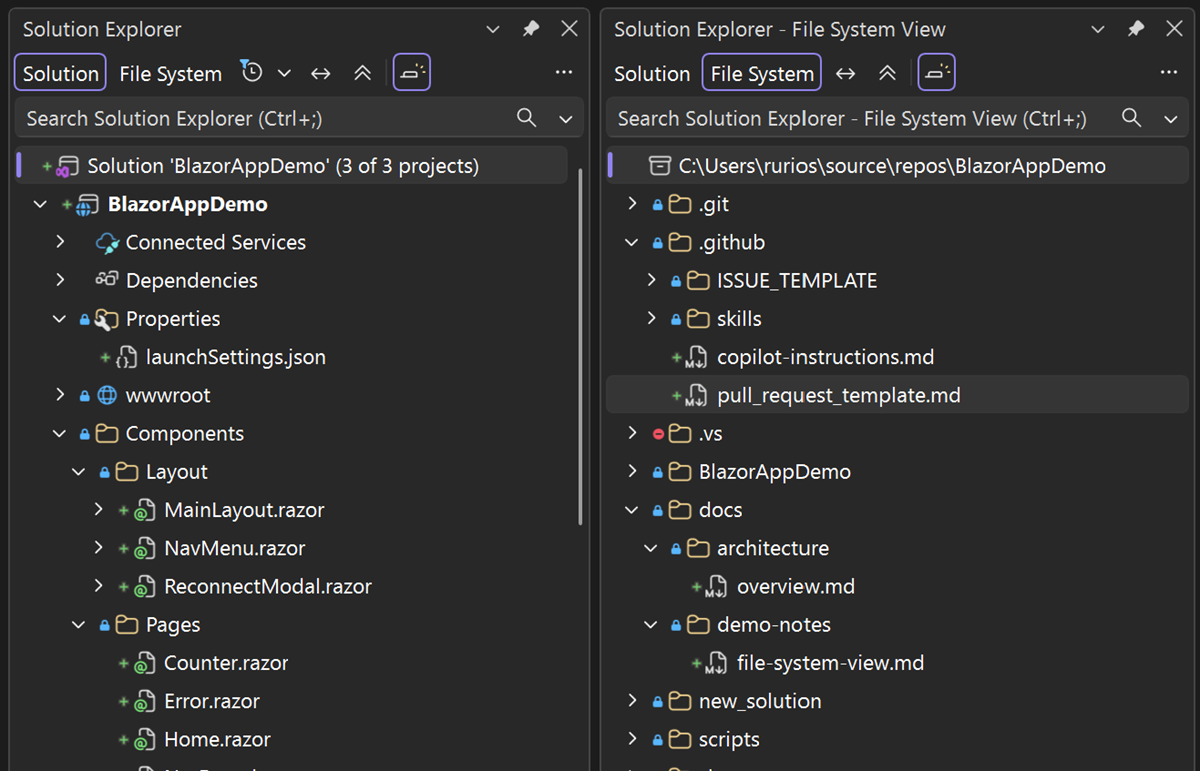Click Sync with Active Document in File System View

coord(845,73)
